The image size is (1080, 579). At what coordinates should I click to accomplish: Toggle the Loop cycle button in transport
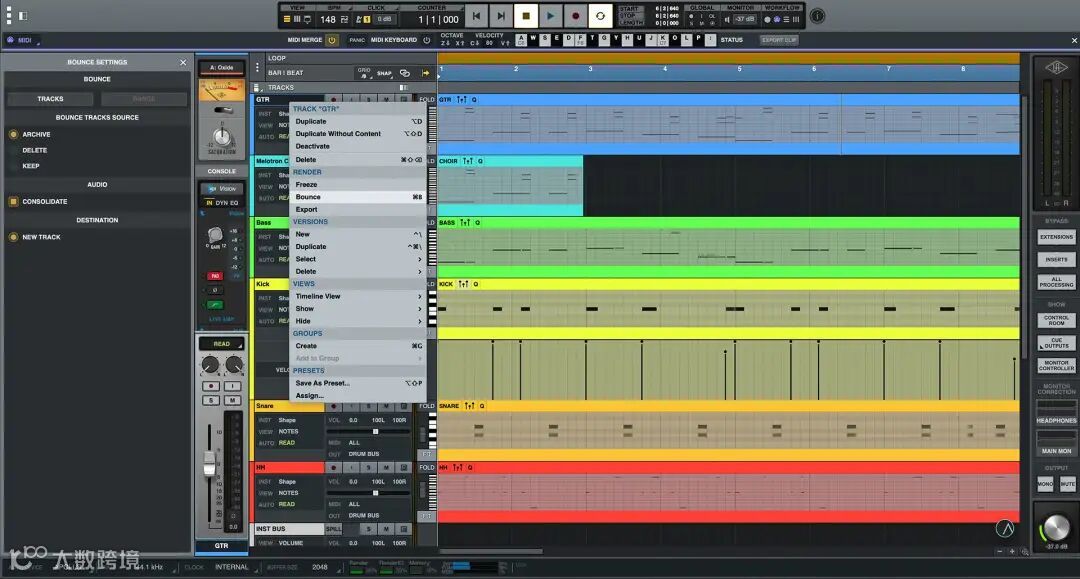[x=600, y=16]
